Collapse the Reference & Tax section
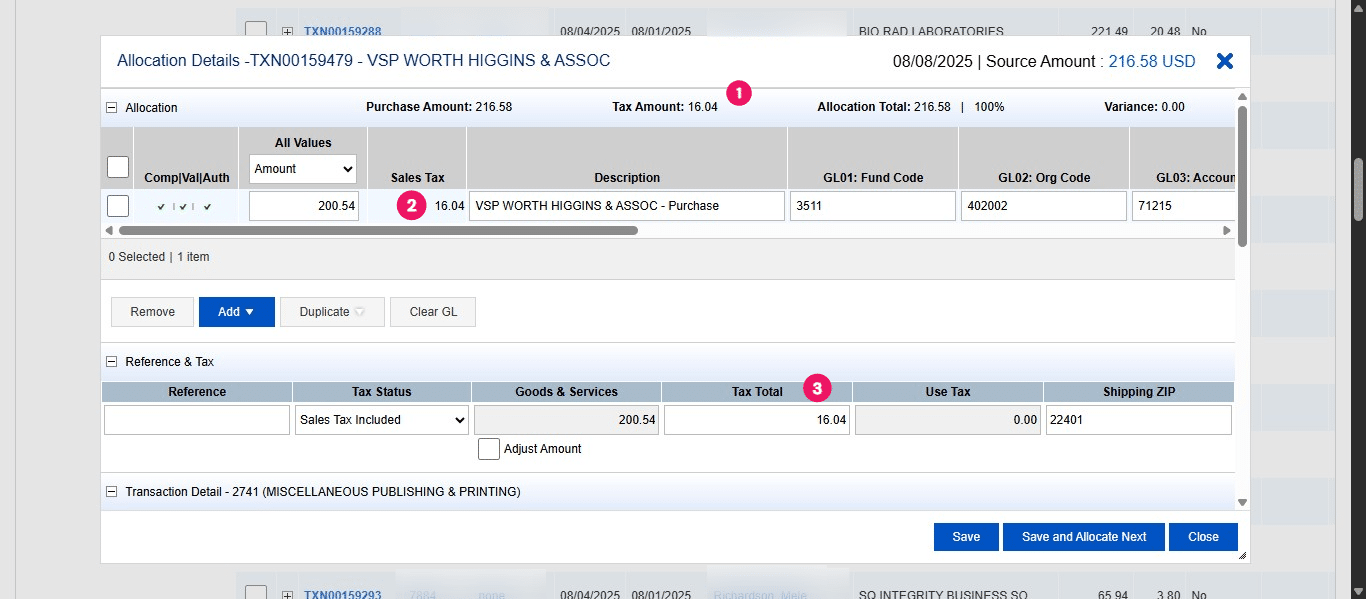The height and width of the screenshot is (599, 1366). (x=110, y=361)
